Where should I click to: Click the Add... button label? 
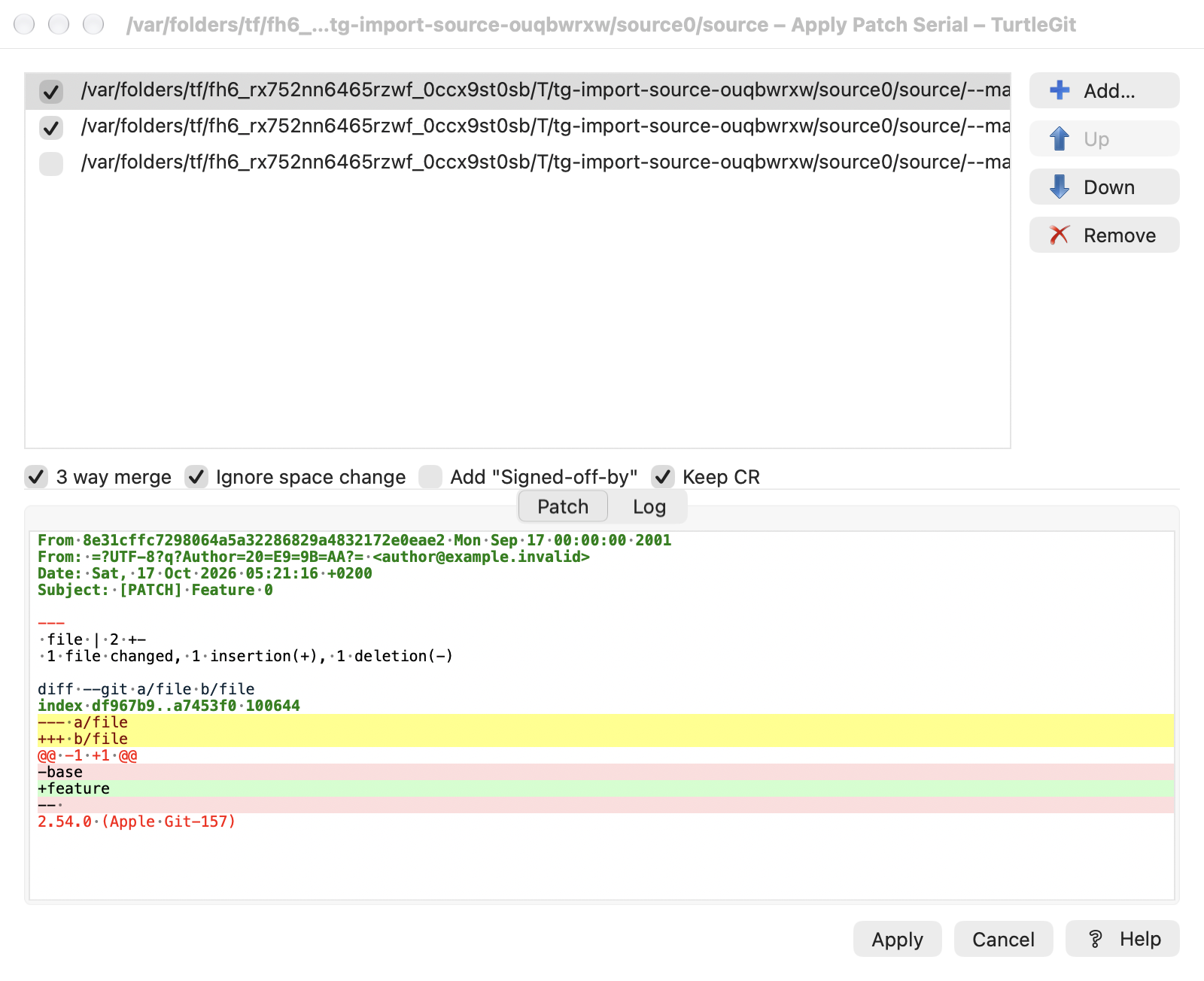[x=1109, y=91]
